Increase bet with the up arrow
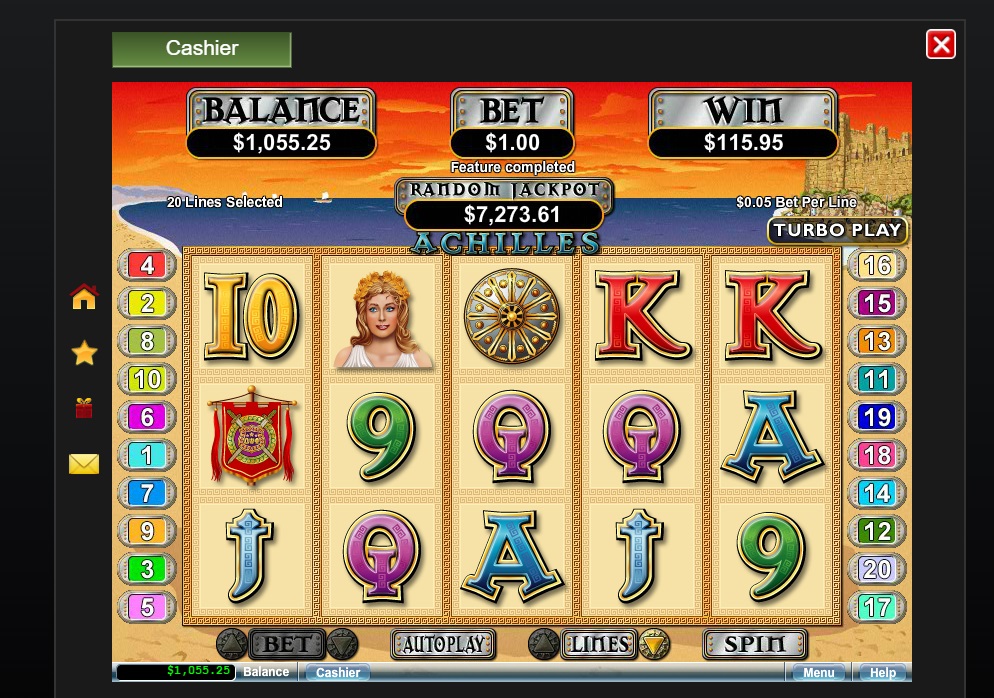Viewport: 994px width, 698px height. coord(231,645)
